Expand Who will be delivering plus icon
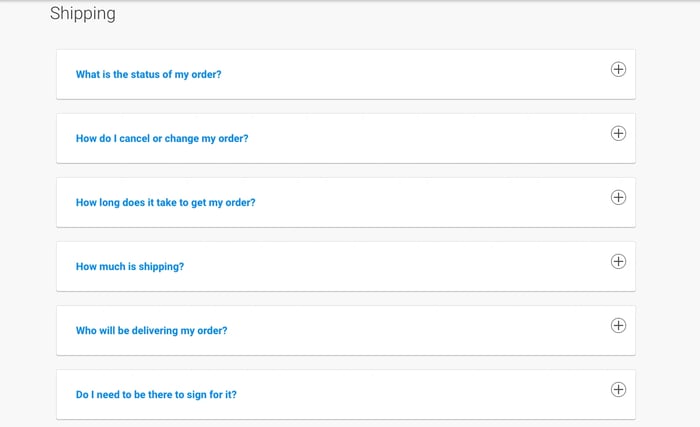This screenshot has width=700, height=427. coord(618,325)
